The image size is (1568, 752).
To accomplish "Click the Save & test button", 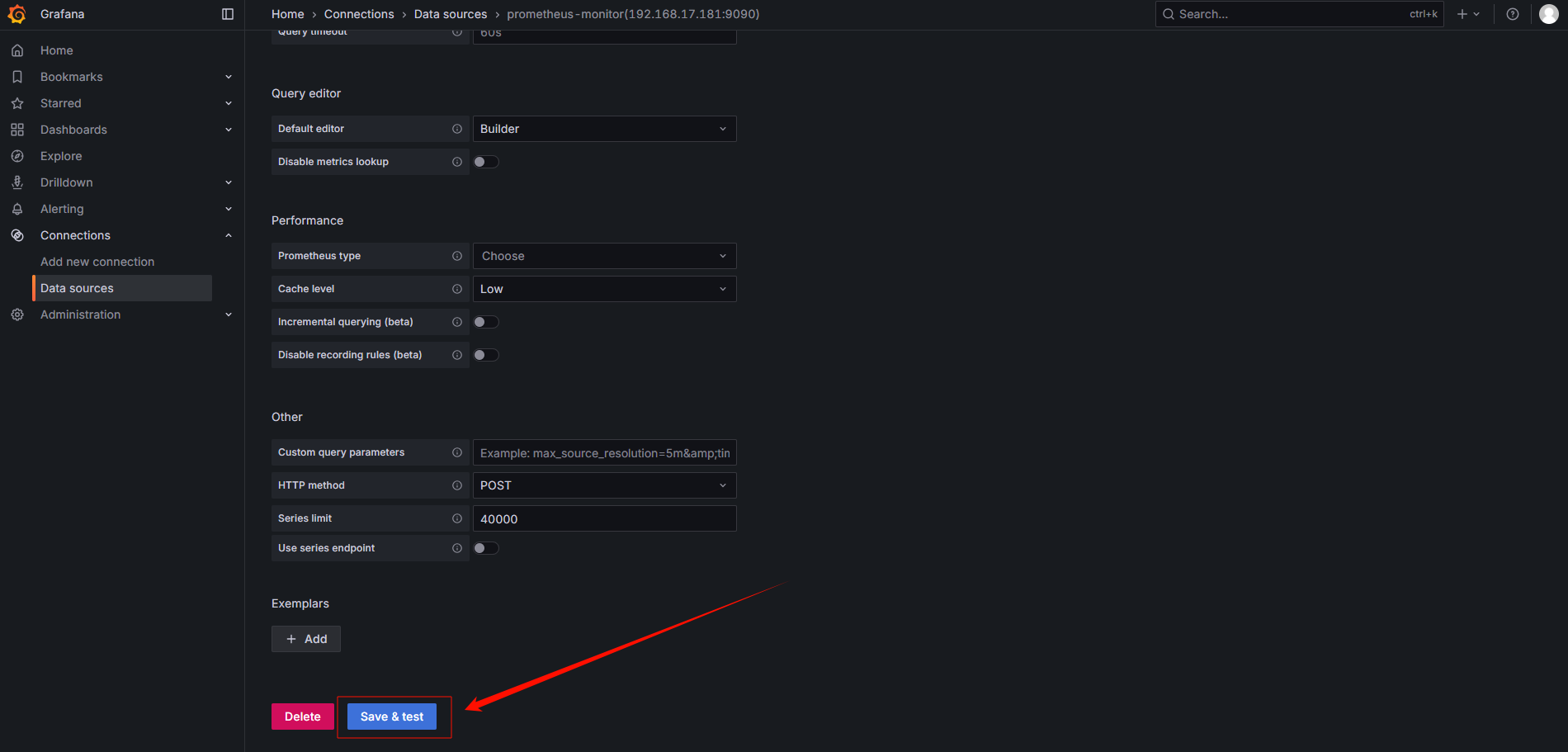I will pyautogui.click(x=392, y=717).
